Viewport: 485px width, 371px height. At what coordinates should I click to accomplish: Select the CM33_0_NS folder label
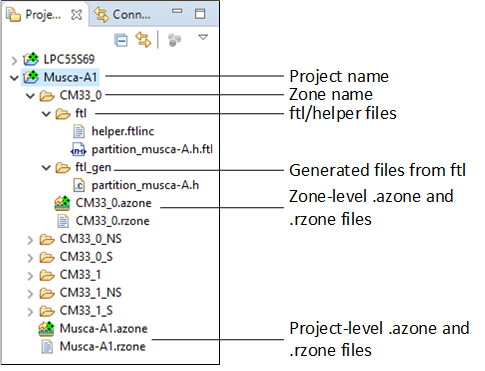[91, 239]
